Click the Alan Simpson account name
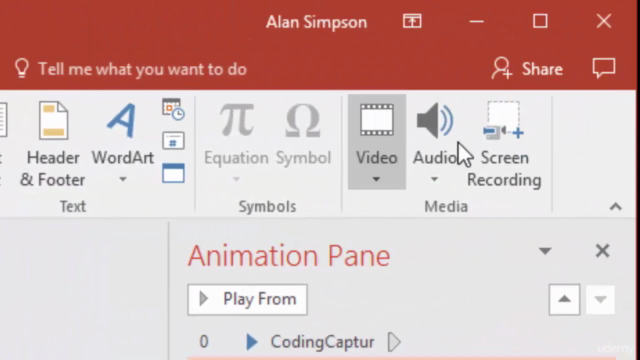This screenshot has width=640, height=360. pos(316,22)
